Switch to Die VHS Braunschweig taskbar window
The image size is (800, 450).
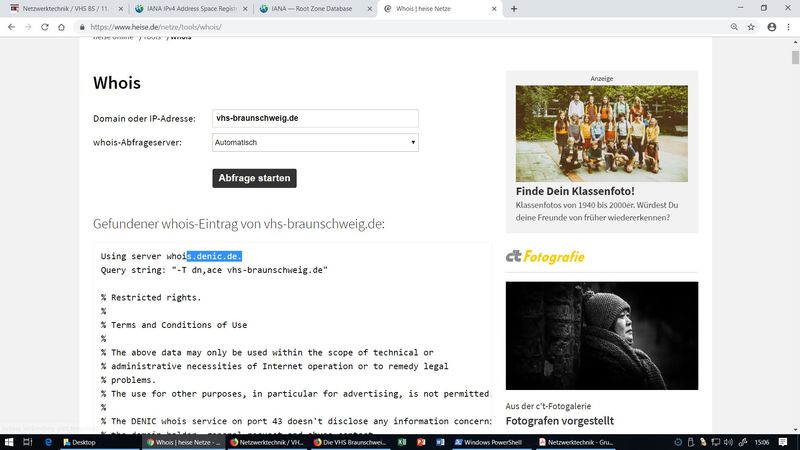click(x=349, y=442)
